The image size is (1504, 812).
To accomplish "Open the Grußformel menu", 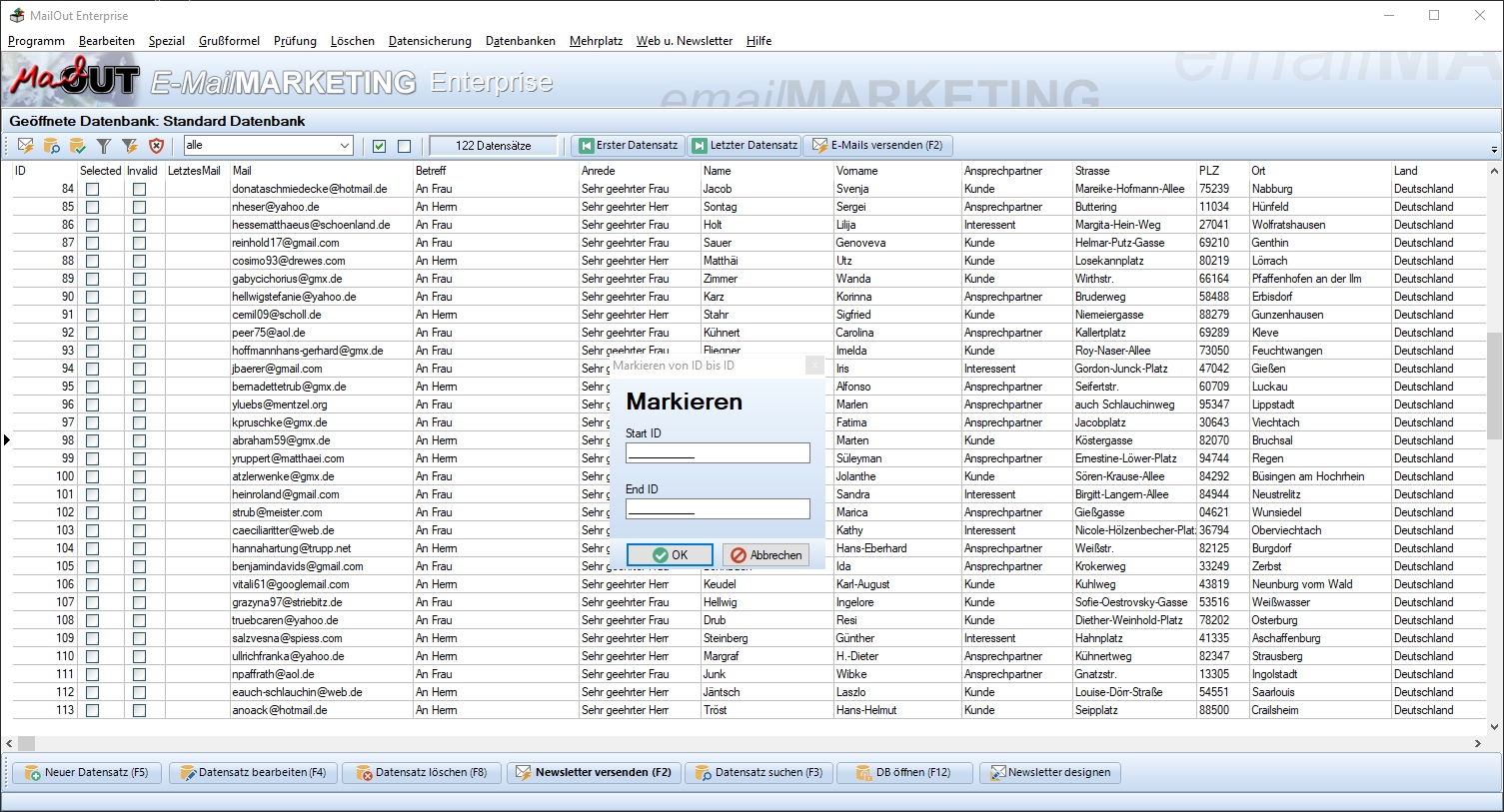I will point(229,41).
